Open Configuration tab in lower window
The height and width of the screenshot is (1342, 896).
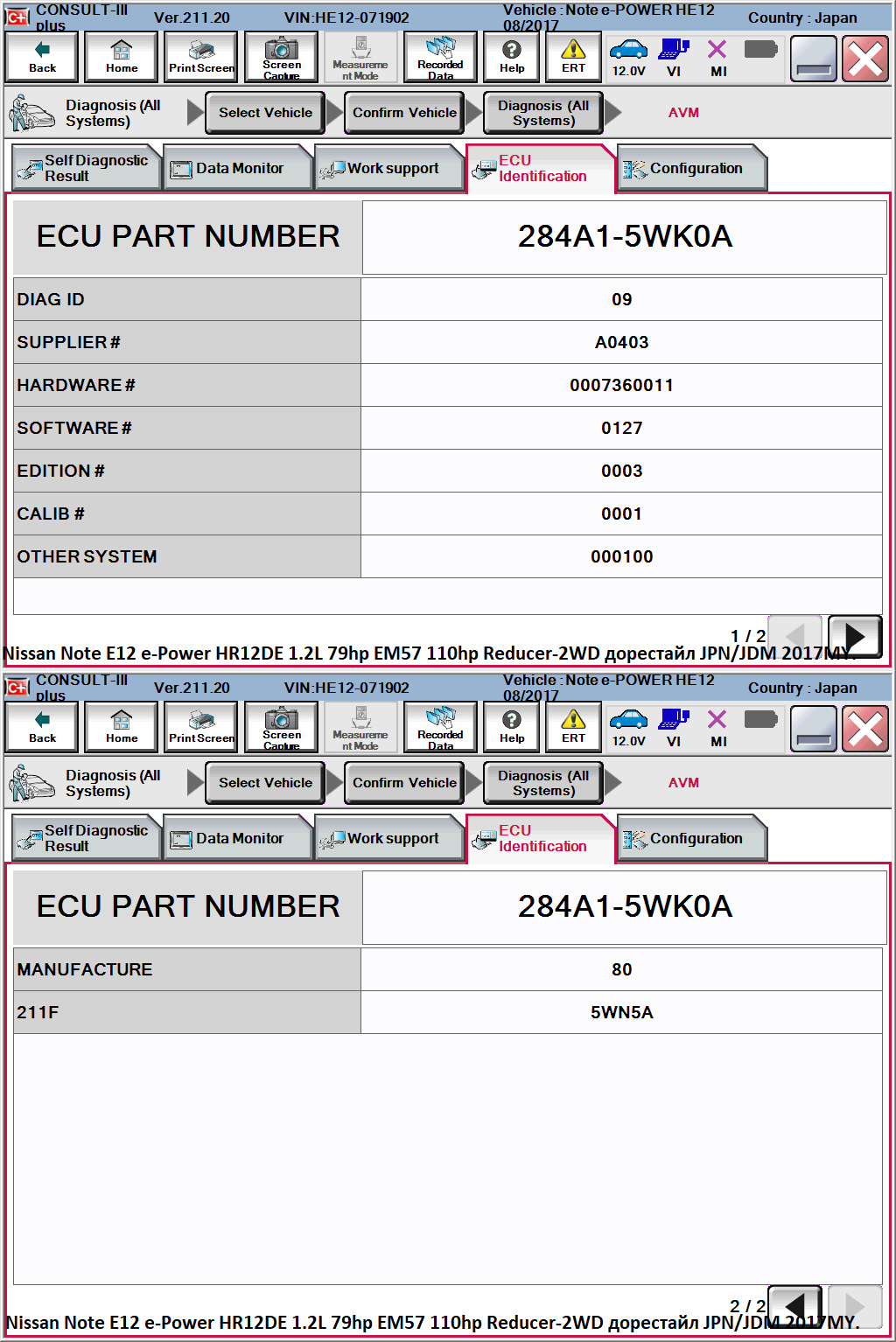click(x=691, y=838)
